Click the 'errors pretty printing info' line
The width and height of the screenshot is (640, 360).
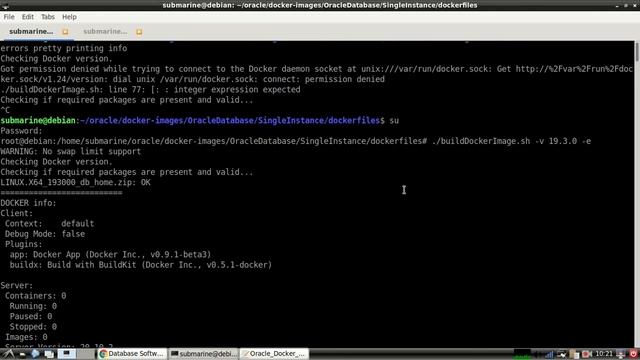point(64,48)
